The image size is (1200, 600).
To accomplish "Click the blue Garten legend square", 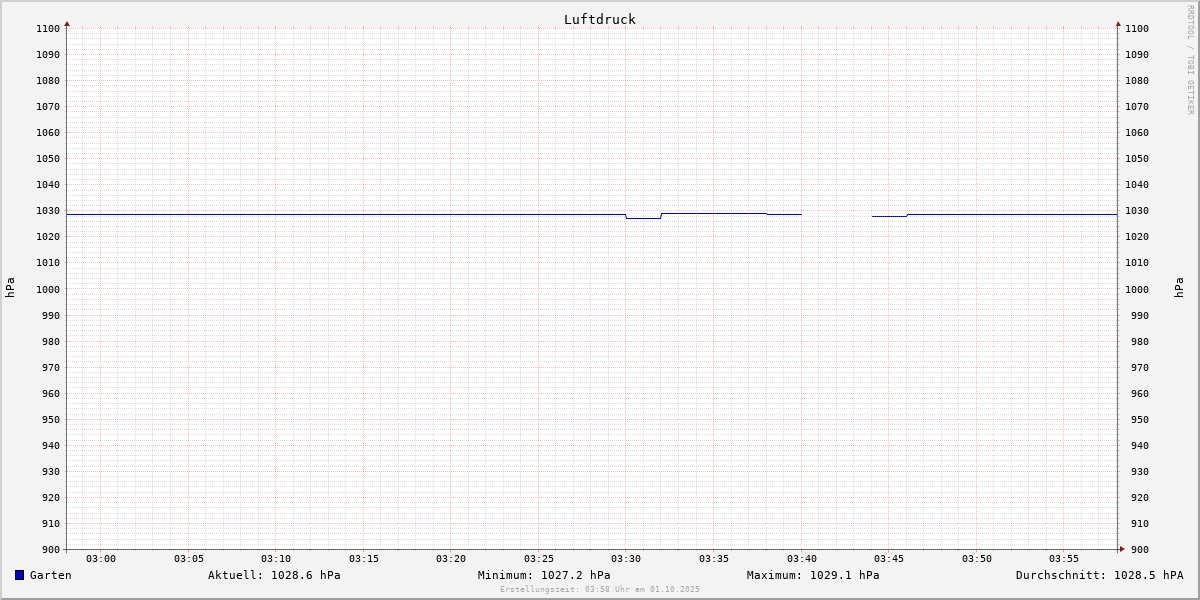I will click(x=19, y=575).
